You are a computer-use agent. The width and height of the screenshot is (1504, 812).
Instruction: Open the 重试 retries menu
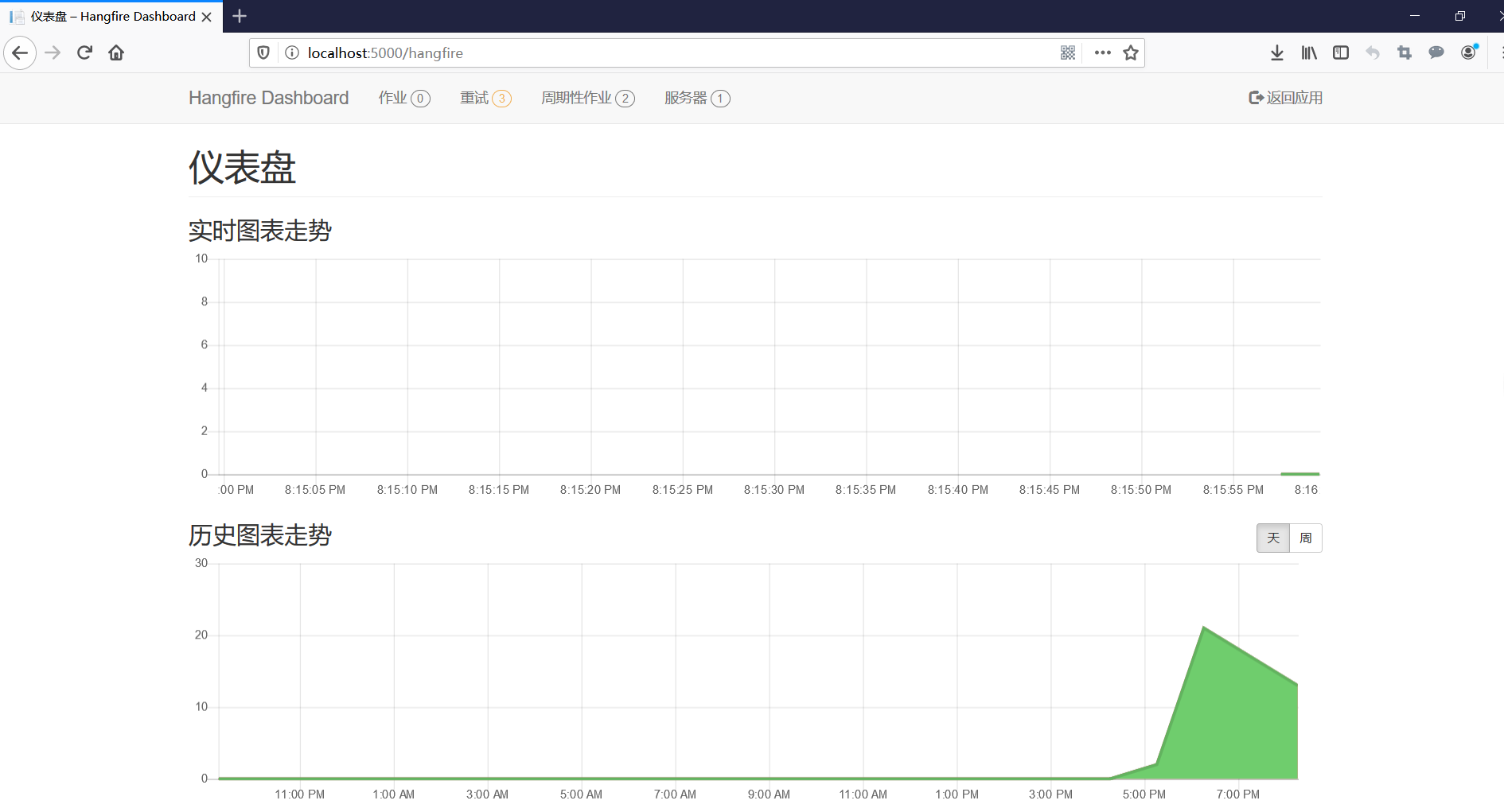pyautogui.click(x=485, y=98)
